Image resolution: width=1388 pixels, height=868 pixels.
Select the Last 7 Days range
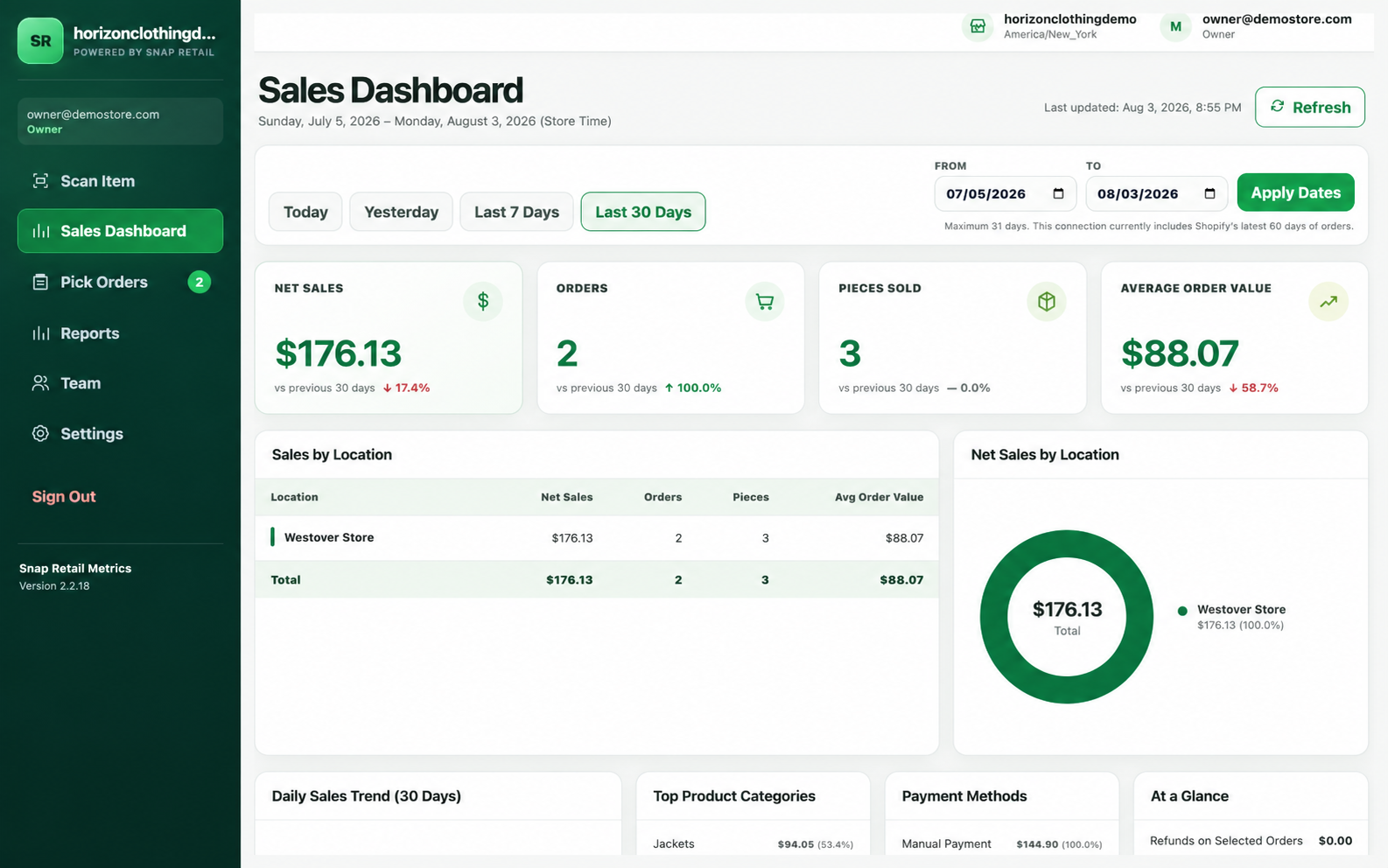(x=516, y=212)
